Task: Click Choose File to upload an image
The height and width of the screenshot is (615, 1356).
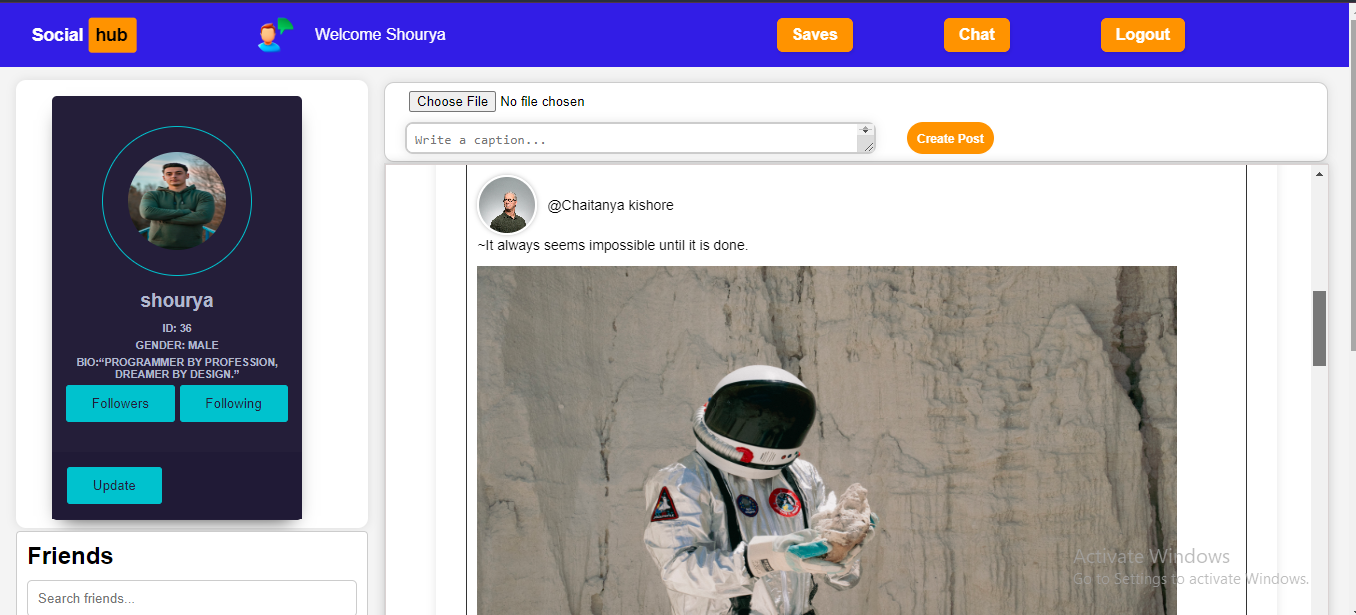Action: (x=451, y=100)
